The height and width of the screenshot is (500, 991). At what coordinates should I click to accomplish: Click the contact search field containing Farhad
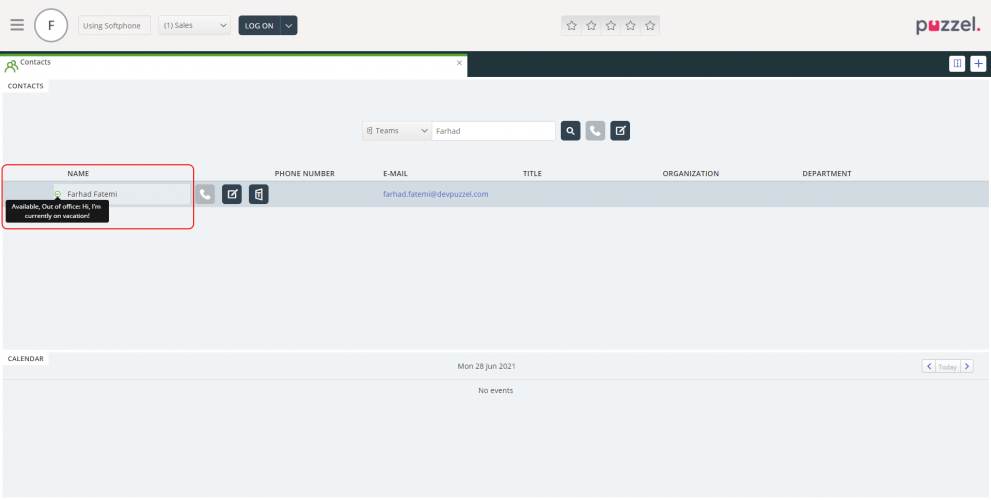492,131
